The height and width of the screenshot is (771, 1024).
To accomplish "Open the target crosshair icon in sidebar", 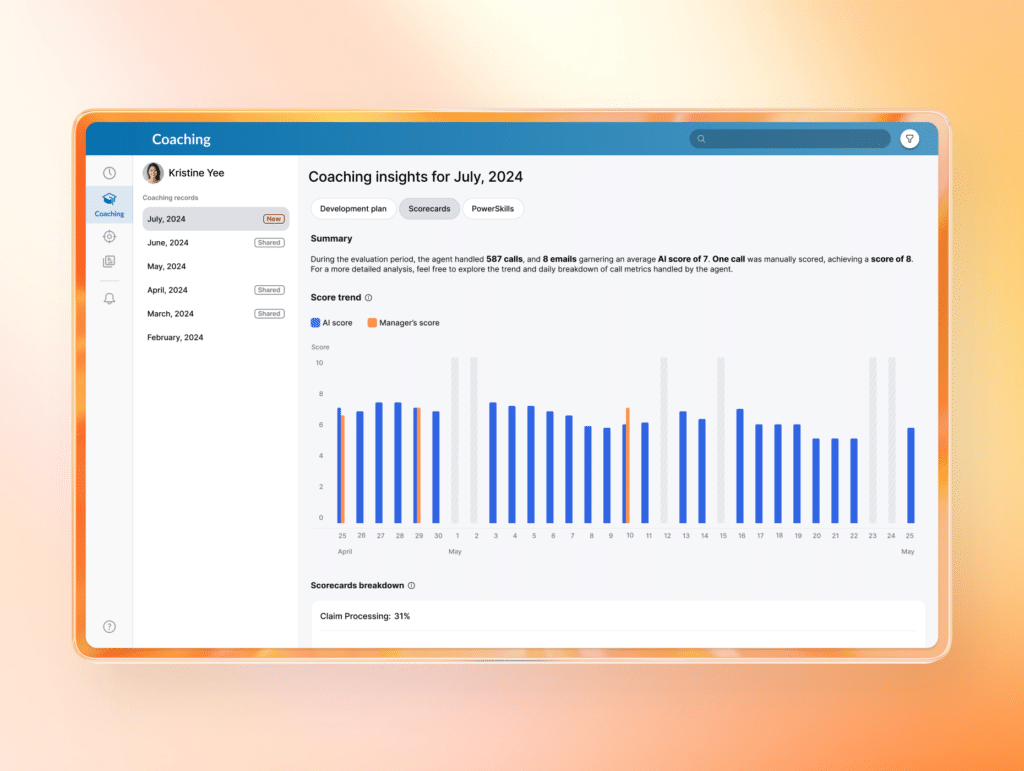I will tap(109, 237).
